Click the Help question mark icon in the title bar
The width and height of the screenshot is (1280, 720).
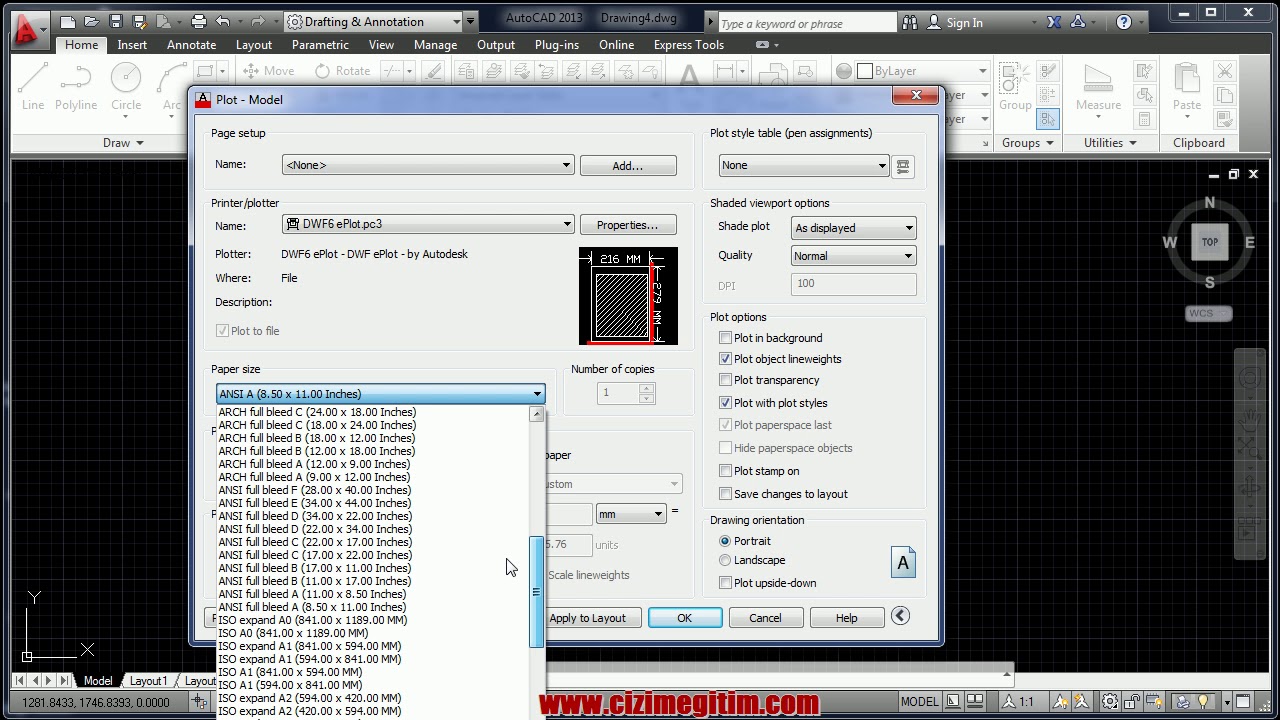coord(1124,22)
